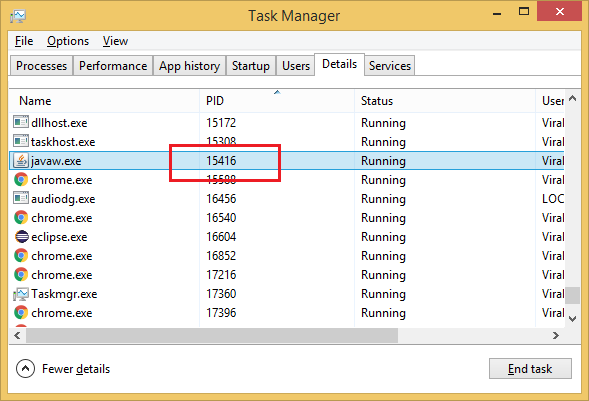The height and width of the screenshot is (401, 589).
Task: Click the End task button
Action: [530, 369]
